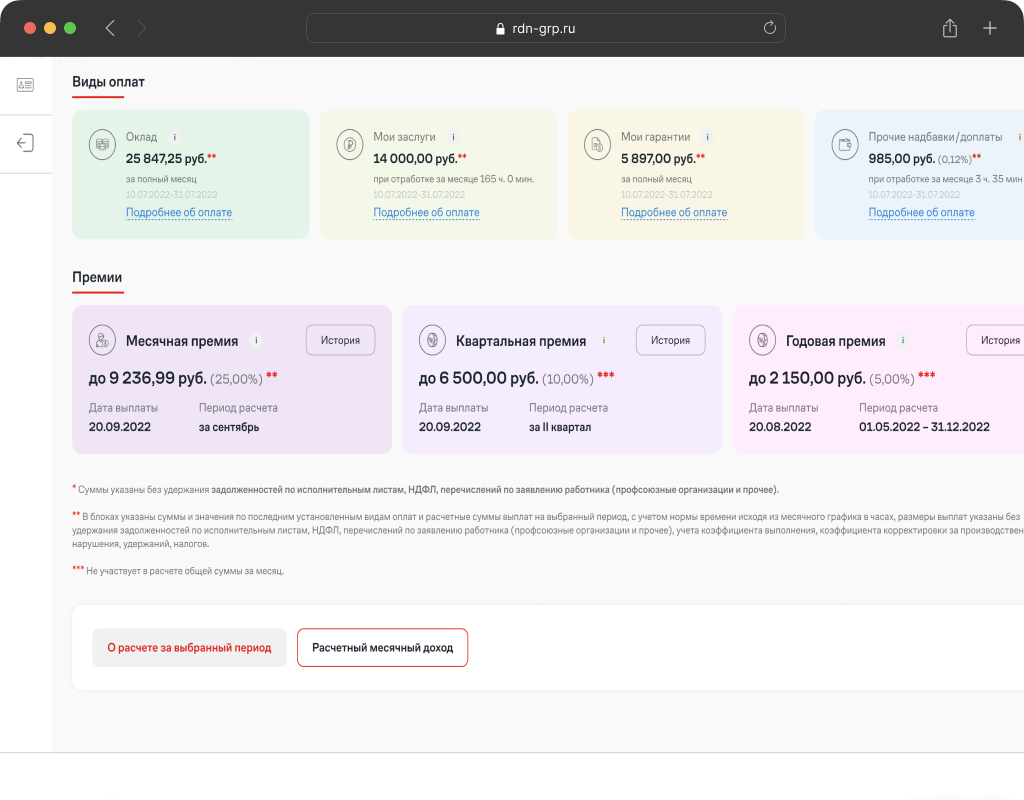Click info icon beside Месячная премия
The width and height of the screenshot is (1024, 800).
[x=256, y=340]
